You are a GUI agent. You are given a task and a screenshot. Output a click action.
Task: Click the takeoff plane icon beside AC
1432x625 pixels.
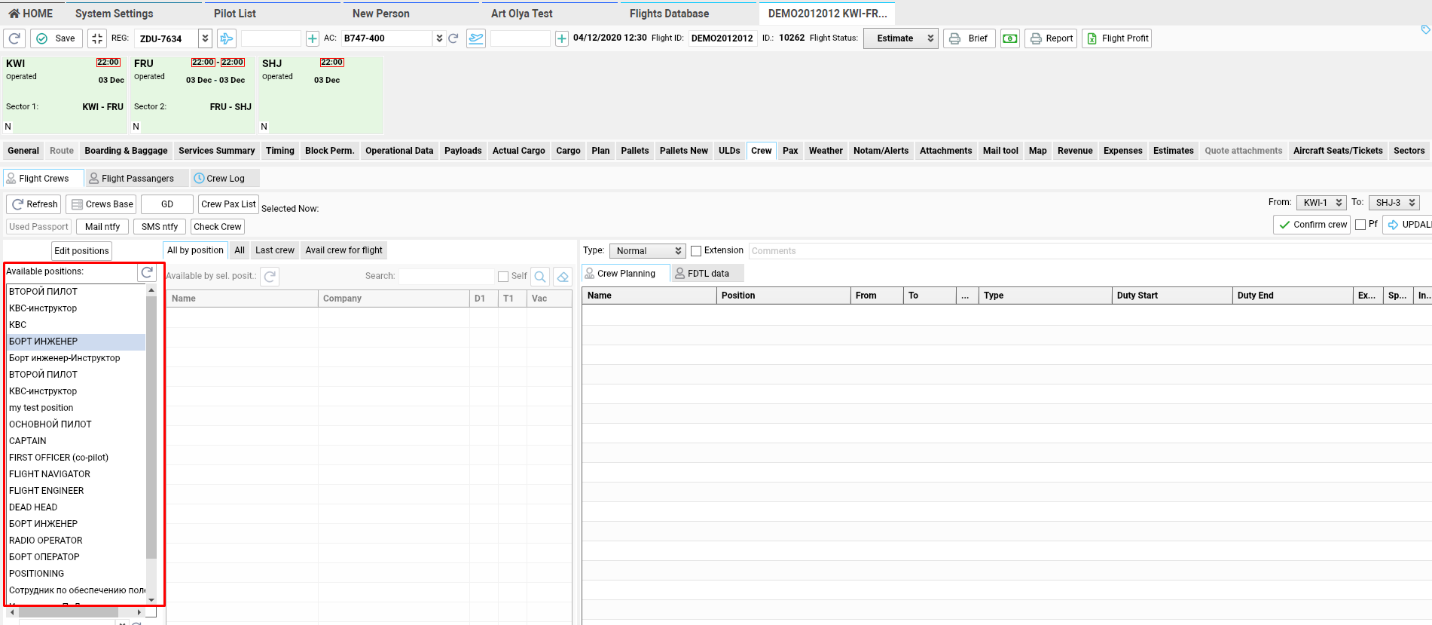pos(475,38)
